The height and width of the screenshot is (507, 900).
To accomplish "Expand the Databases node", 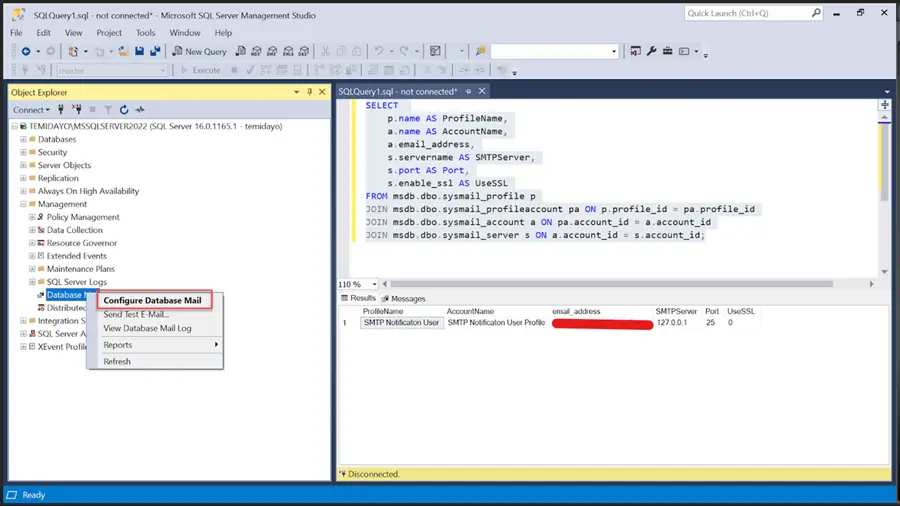I will click(23, 139).
